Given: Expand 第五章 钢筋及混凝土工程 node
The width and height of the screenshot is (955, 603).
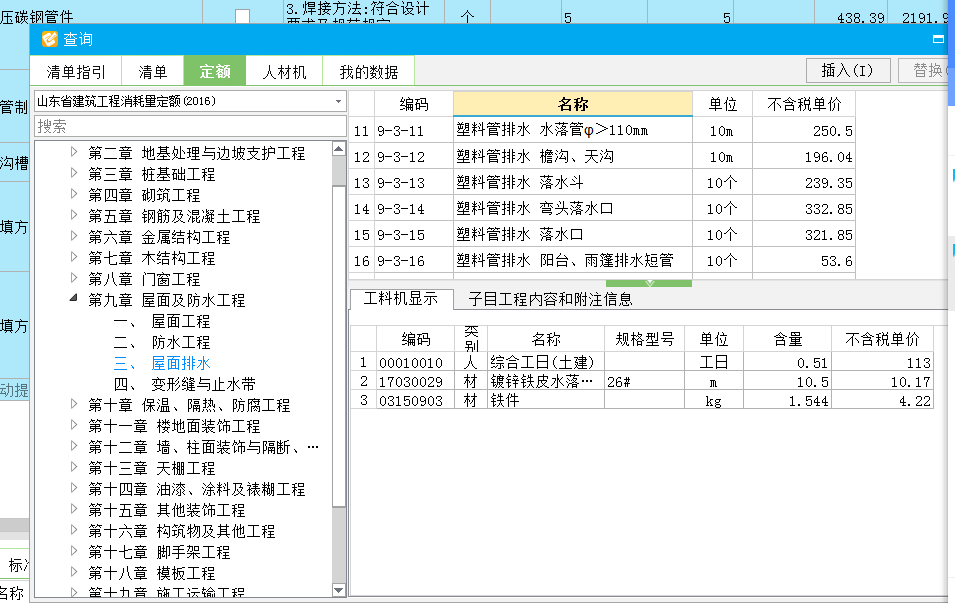Looking at the screenshot, I should point(74,215).
